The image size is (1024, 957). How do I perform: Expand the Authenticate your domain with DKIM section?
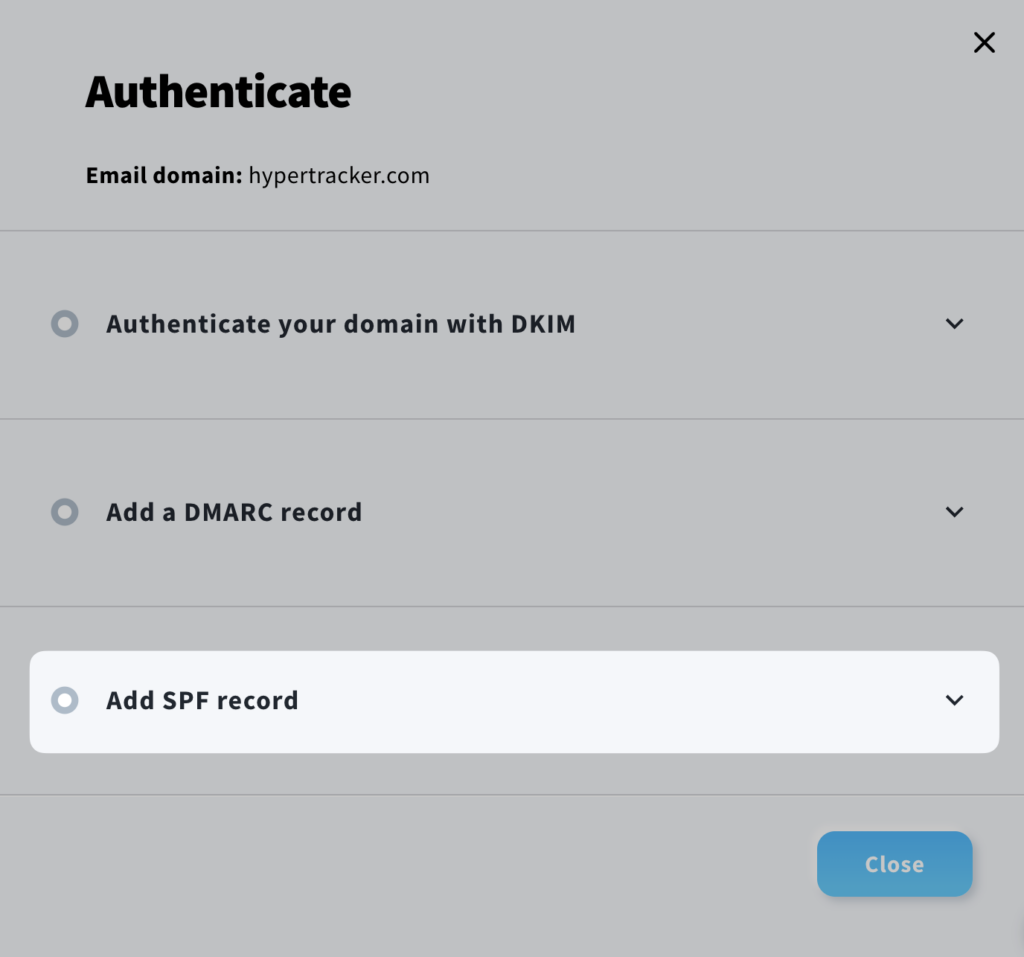pyautogui.click(x=340, y=324)
